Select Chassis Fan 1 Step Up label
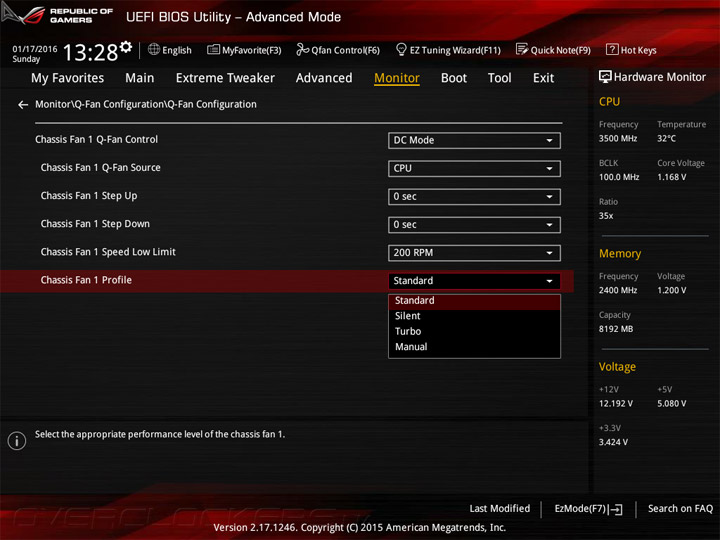720x540 pixels. [89, 196]
